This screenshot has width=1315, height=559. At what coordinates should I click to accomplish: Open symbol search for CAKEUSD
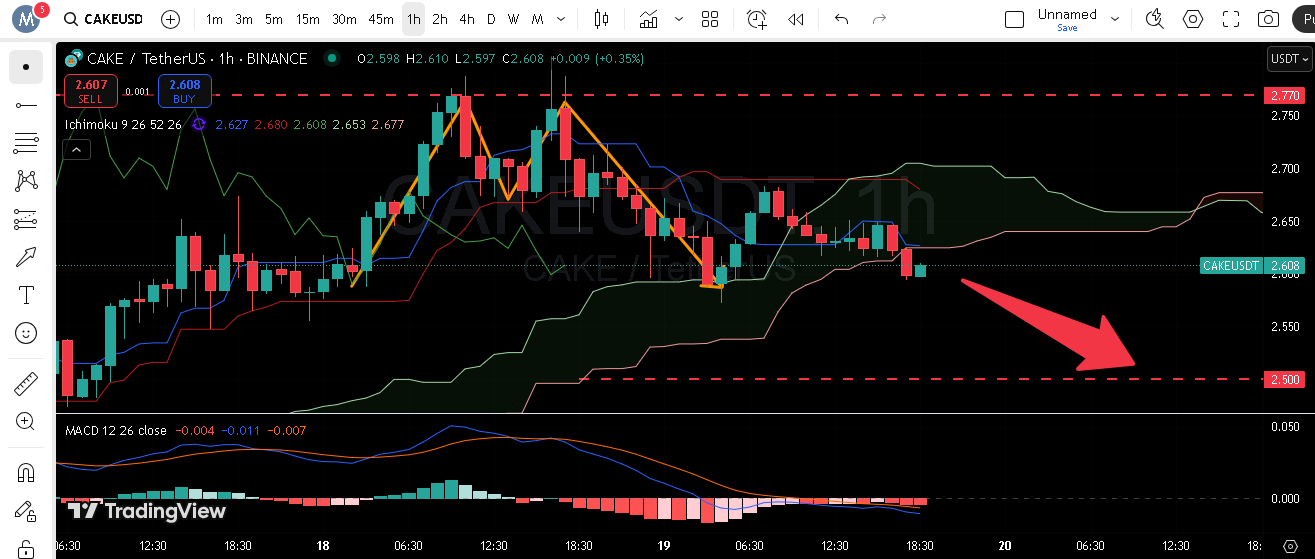(x=101, y=19)
